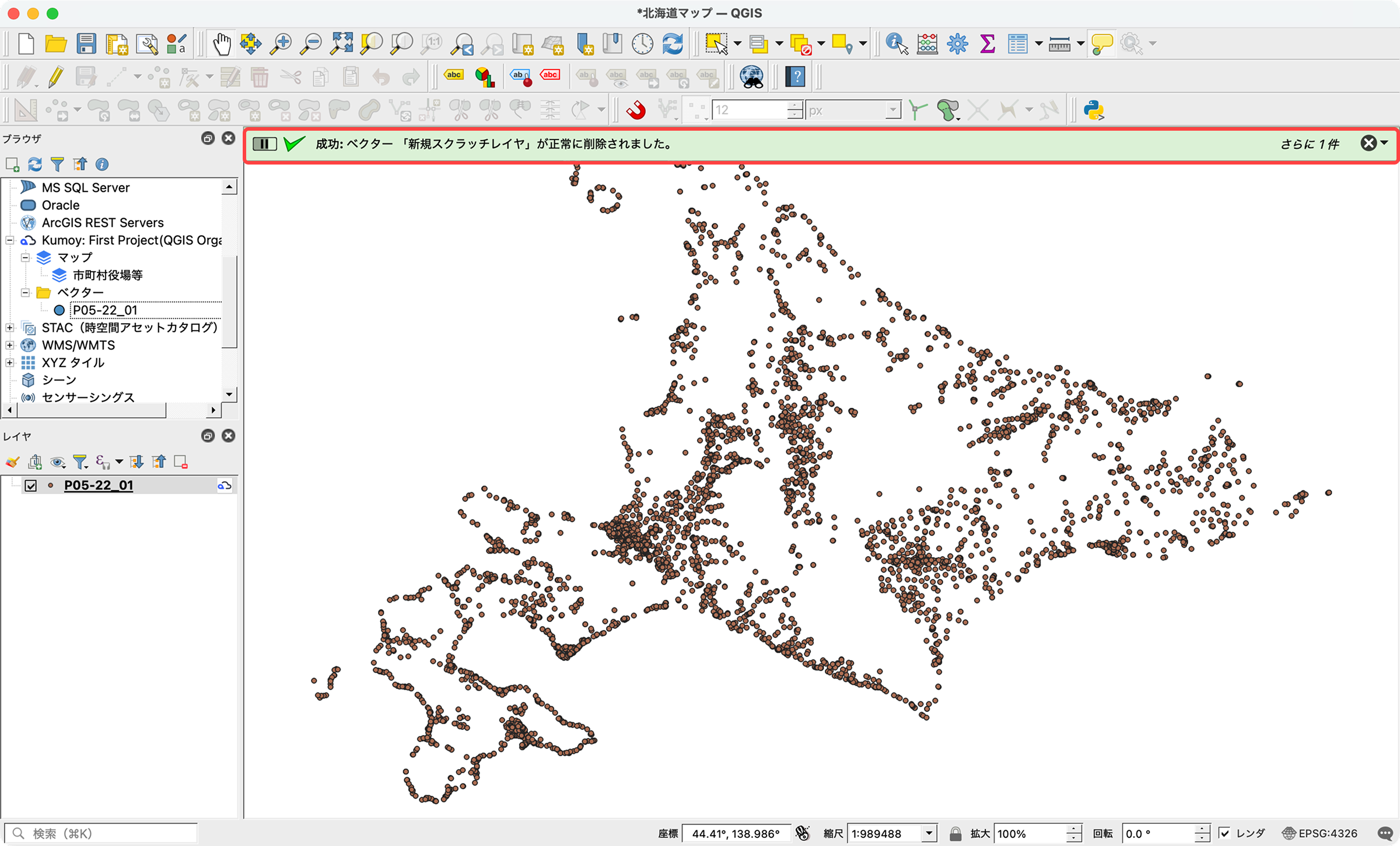
Task: Collapse the ベクター folder in Browser
Action: (25, 293)
